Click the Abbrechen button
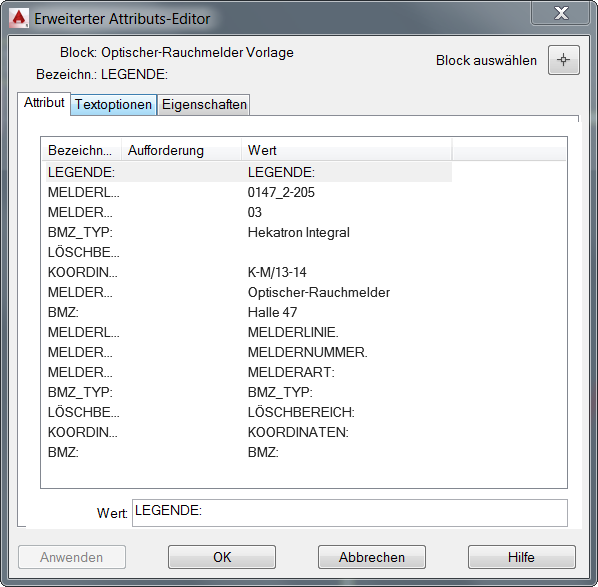Viewport: 598px width, 587px height. (372, 557)
